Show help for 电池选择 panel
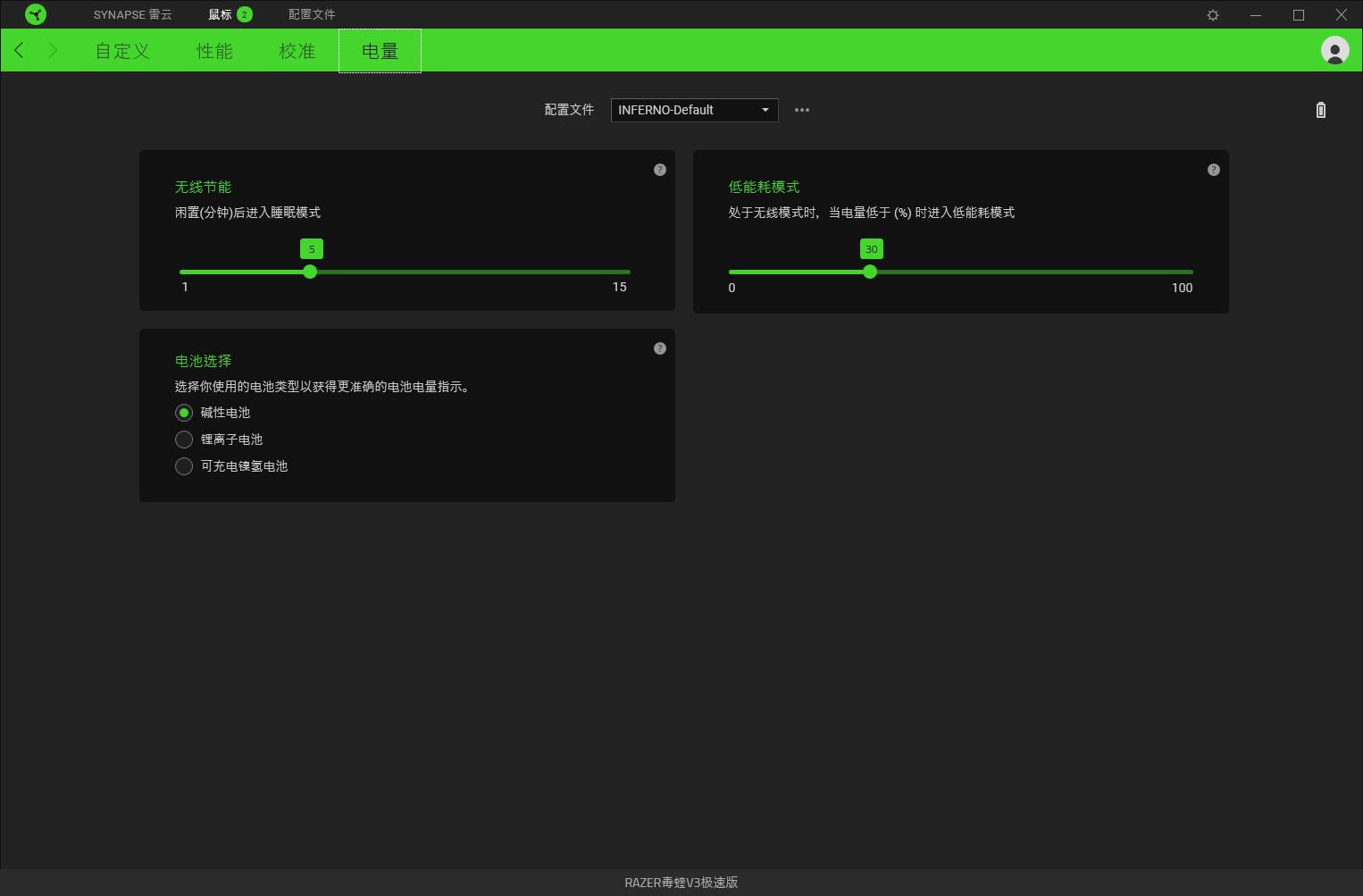This screenshot has width=1363, height=896. [660, 348]
